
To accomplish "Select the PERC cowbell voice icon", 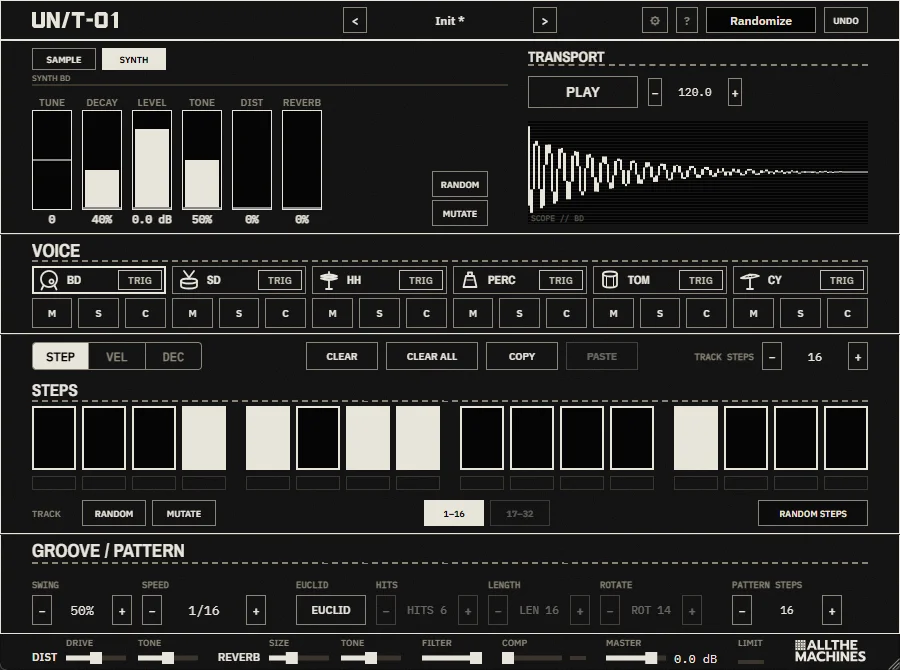I will coord(470,280).
